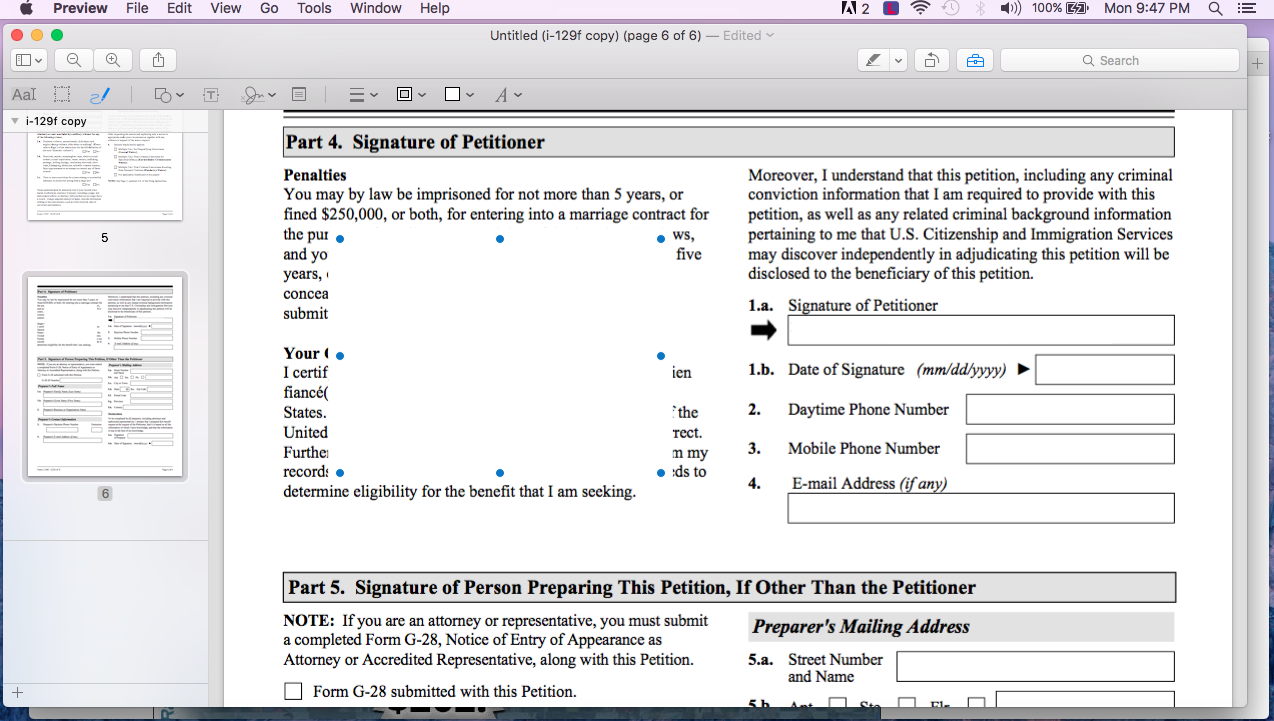
Task: Click the Signature of Petitioner field
Action: coord(980,331)
